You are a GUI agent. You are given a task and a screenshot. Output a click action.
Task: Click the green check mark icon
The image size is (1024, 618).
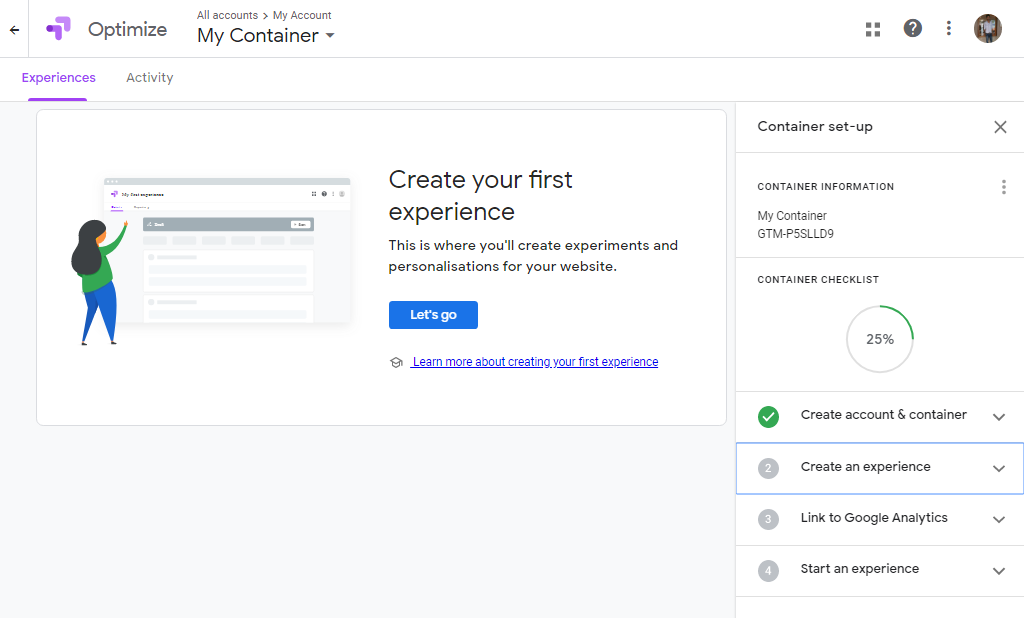point(768,417)
